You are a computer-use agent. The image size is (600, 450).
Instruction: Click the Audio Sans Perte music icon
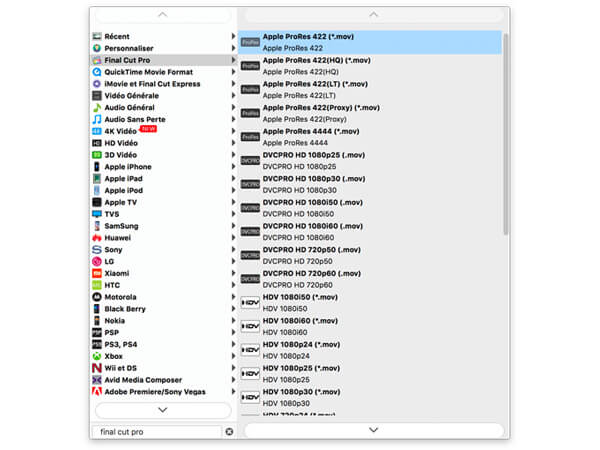pos(96,119)
